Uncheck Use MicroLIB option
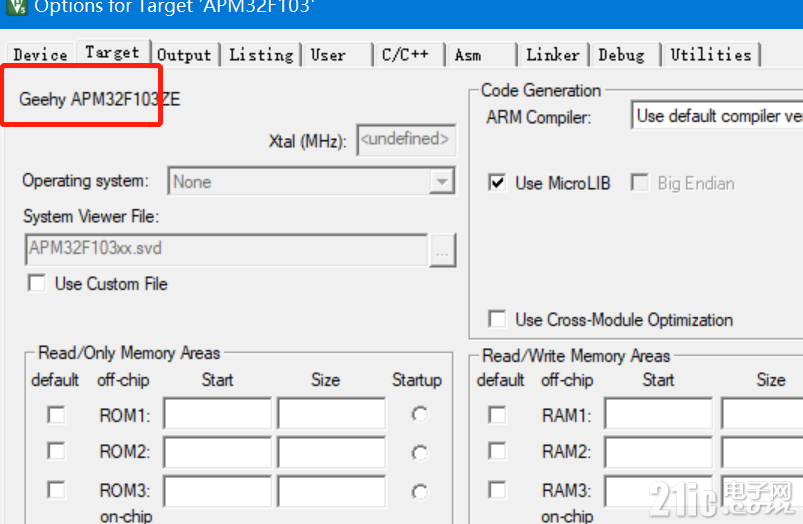803x524 pixels. pyautogui.click(x=497, y=183)
